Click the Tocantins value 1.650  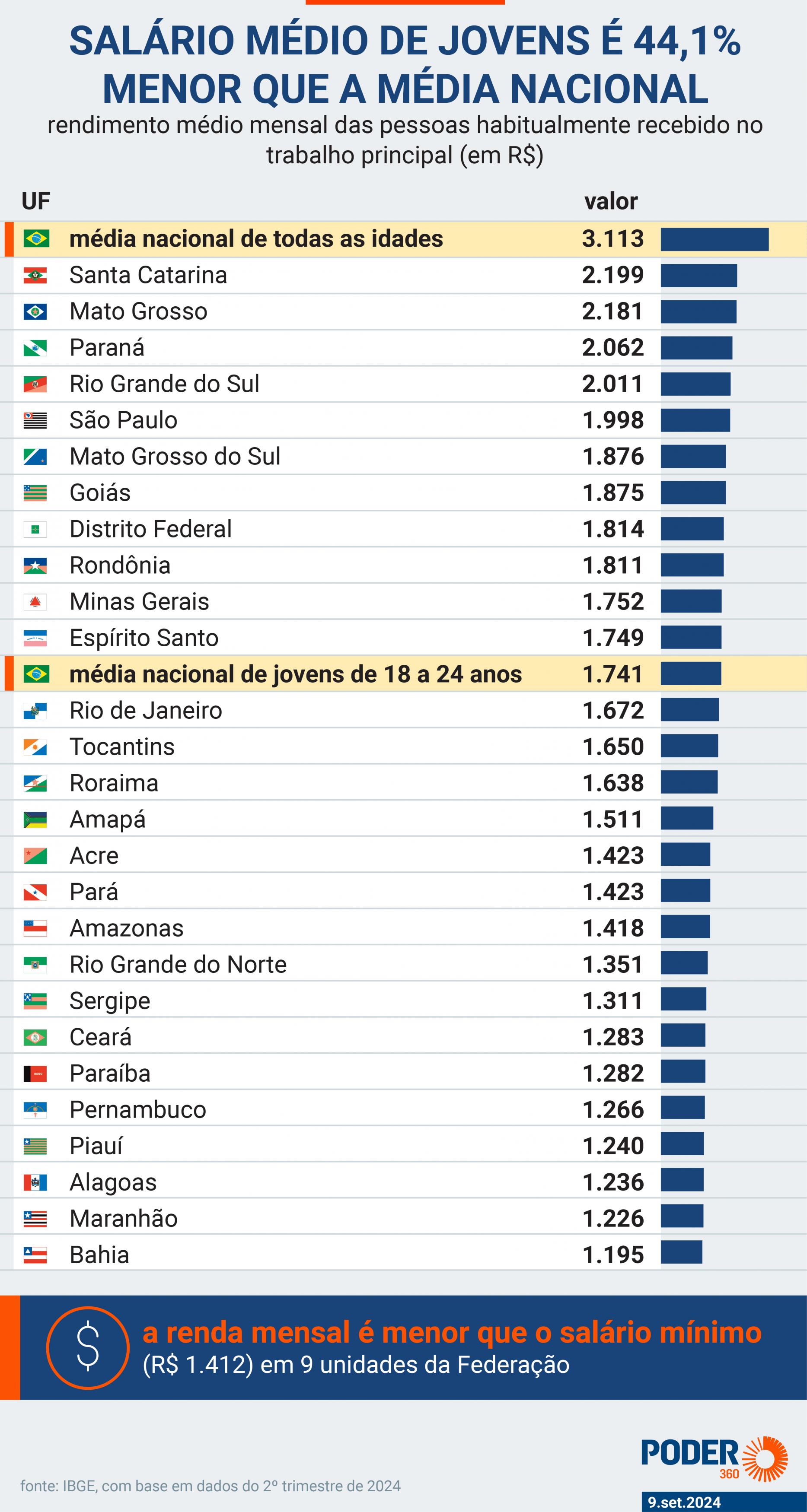(613, 747)
